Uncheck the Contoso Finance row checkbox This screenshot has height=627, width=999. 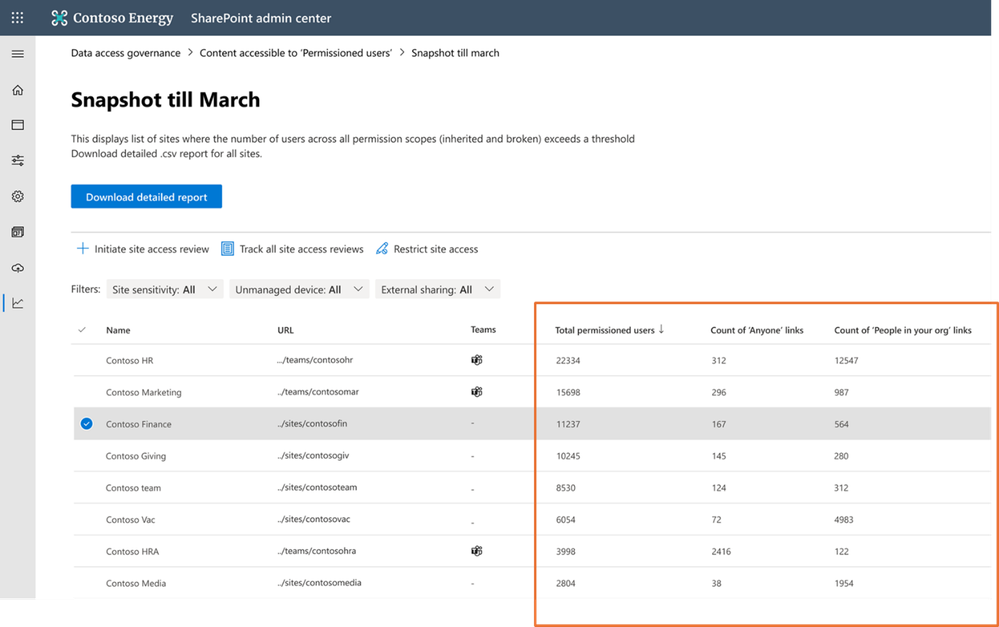click(x=86, y=424)
